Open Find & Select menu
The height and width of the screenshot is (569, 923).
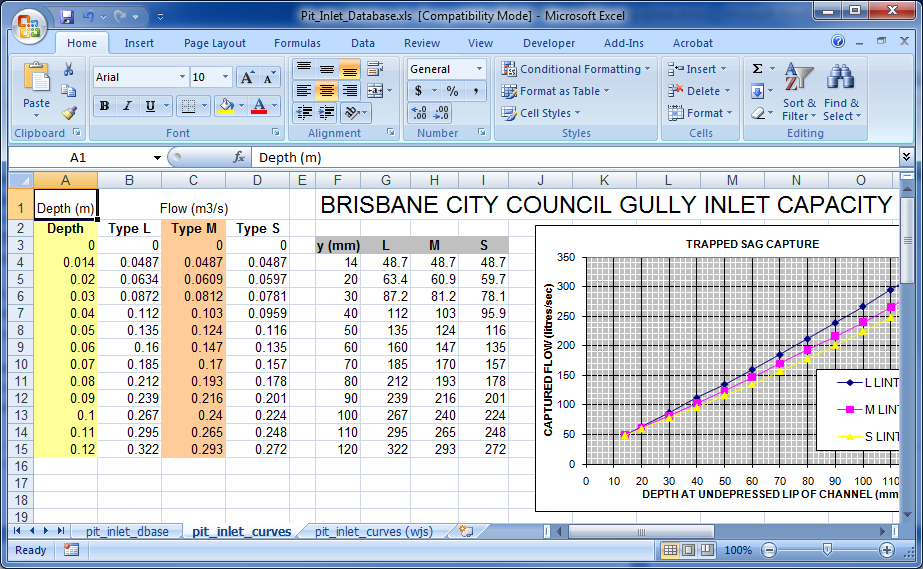(842, 91)
